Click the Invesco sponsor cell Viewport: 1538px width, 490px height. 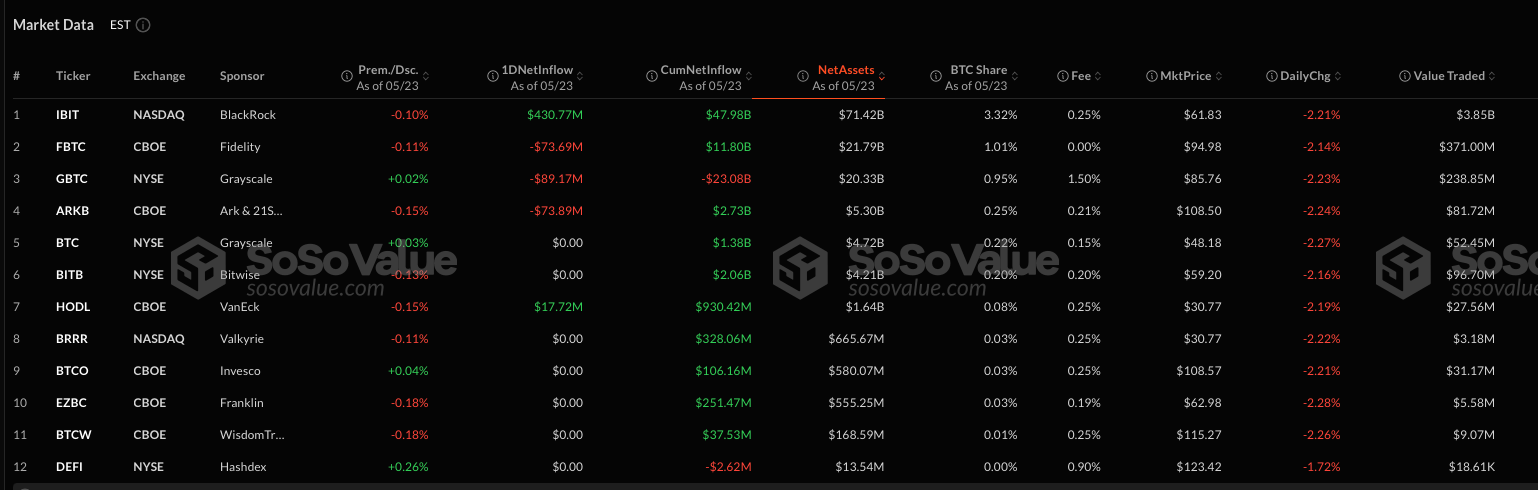tap(240, 371)
